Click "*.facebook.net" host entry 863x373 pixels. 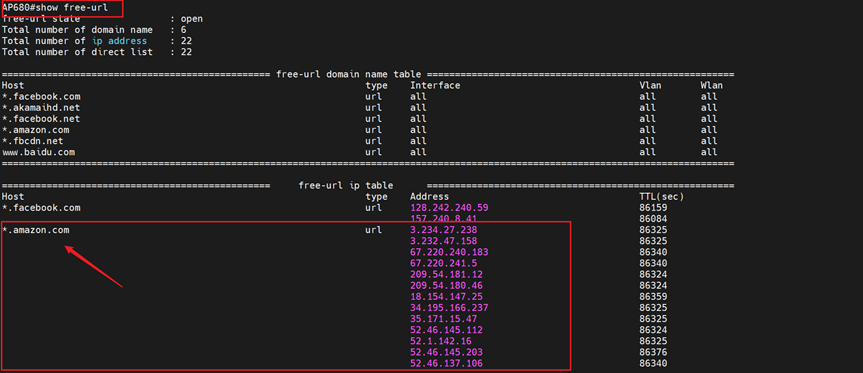[x=41, y=118]
